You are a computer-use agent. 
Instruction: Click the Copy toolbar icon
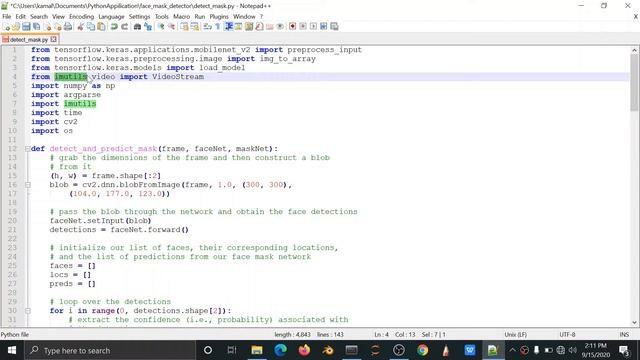click(x=91, y=27)
